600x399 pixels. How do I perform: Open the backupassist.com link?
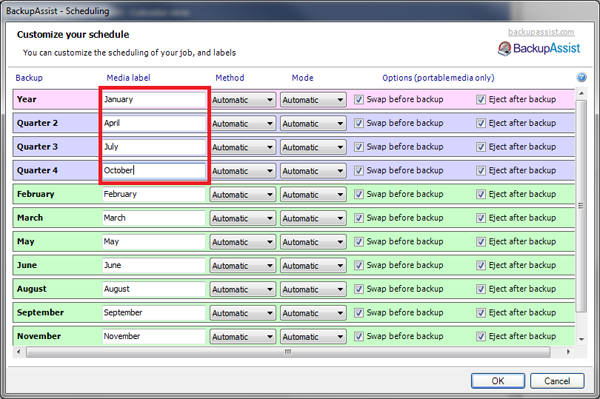541,32
